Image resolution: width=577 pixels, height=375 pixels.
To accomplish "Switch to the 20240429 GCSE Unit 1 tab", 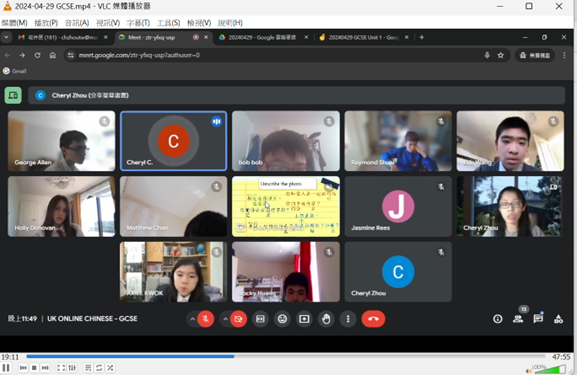I will 364,37.
